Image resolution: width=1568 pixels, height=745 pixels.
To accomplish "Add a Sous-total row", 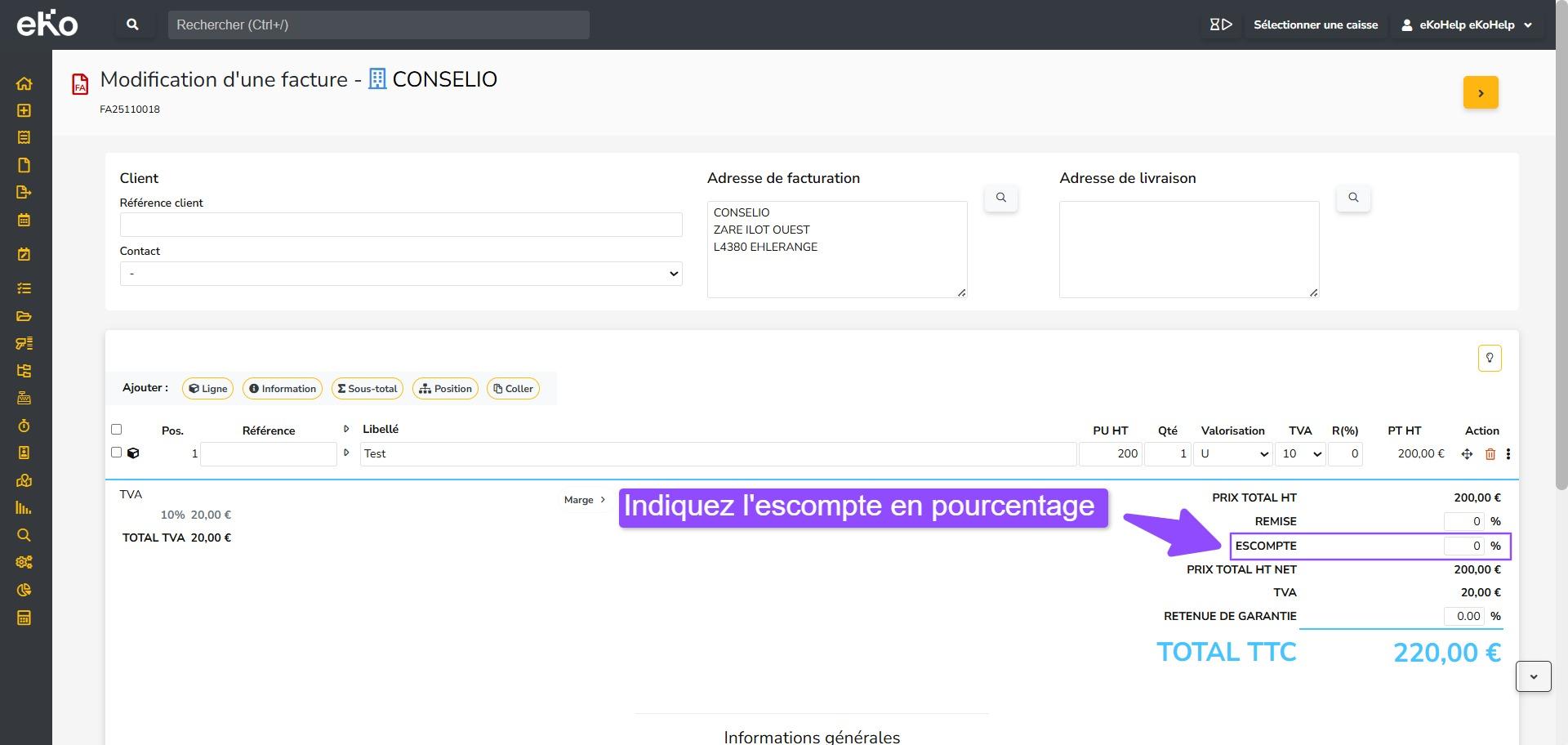I will click(367, 389).
